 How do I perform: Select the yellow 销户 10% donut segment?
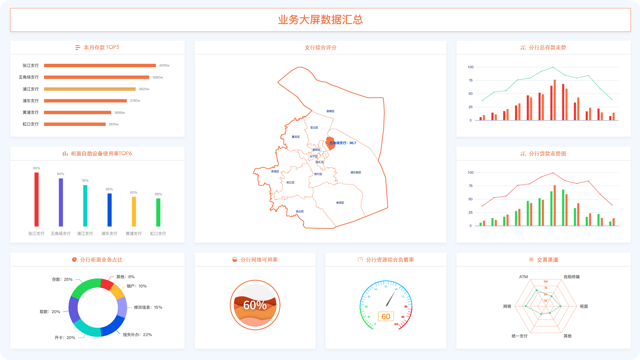[x=117, y=291]
